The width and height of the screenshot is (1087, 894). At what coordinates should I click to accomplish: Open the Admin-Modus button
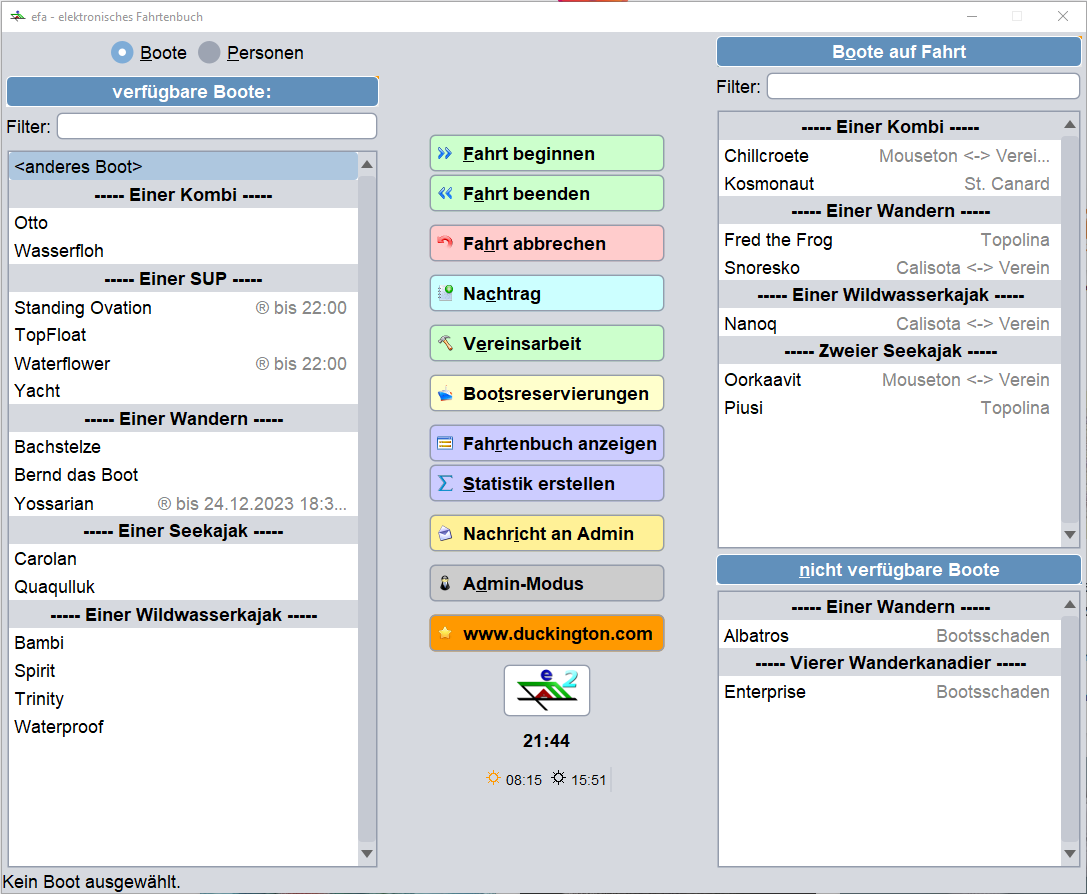tap(546, 583)
